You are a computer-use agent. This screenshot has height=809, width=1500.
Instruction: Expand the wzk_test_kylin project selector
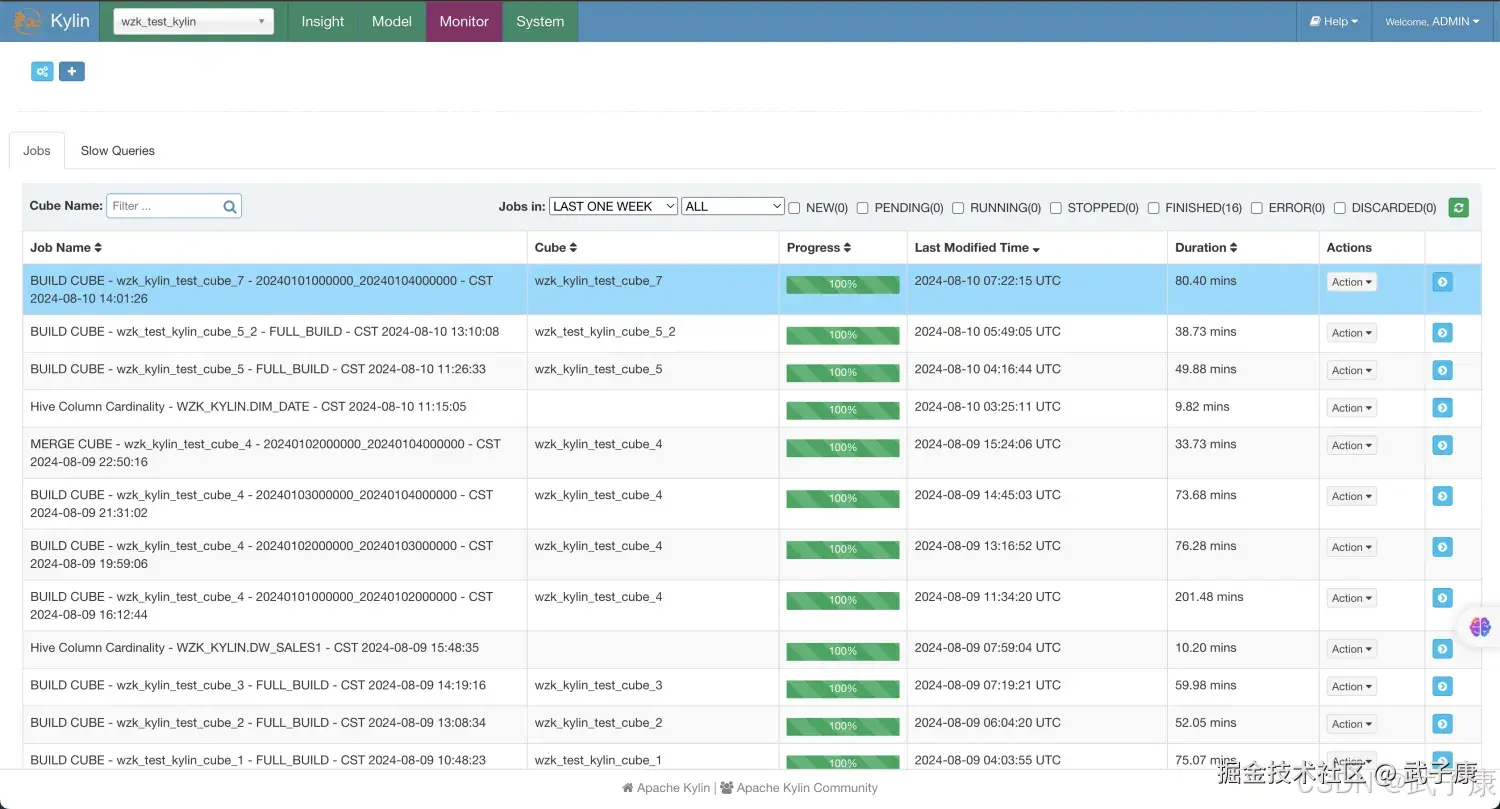pyautogui.click(x=194, y=21)
